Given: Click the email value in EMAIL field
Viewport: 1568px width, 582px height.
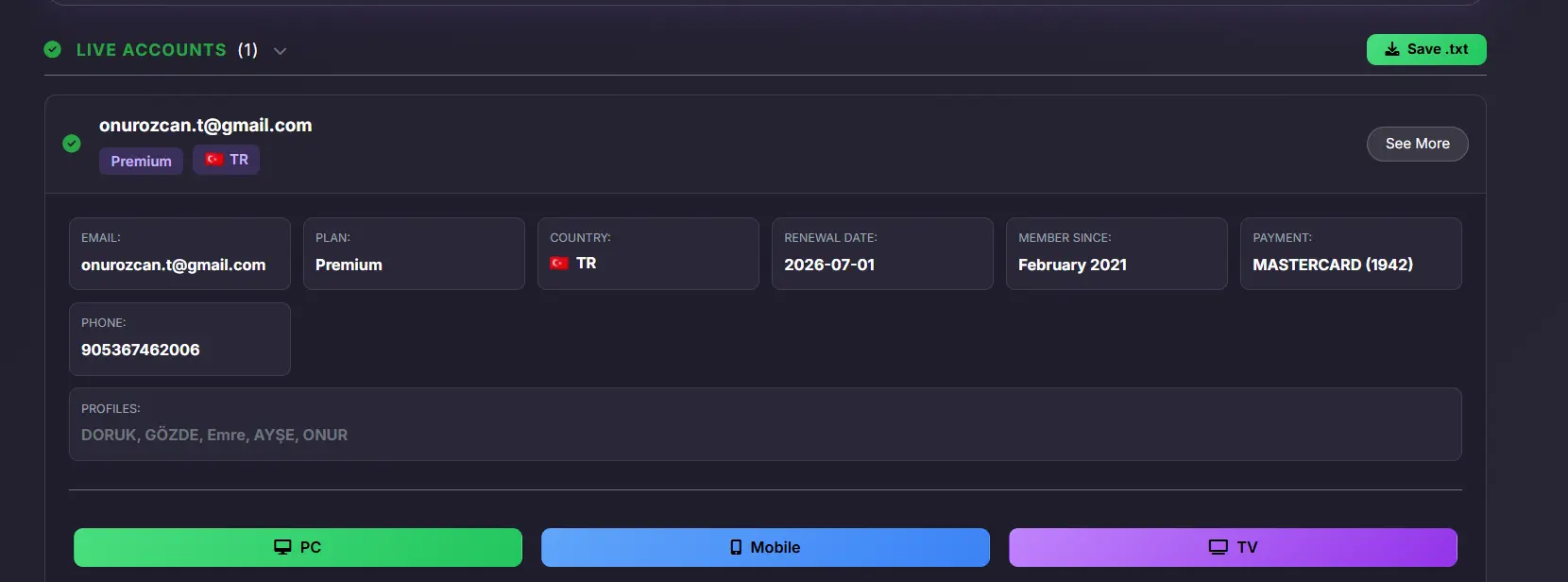Looking at the screenshot, I should [x=173, y=265].
